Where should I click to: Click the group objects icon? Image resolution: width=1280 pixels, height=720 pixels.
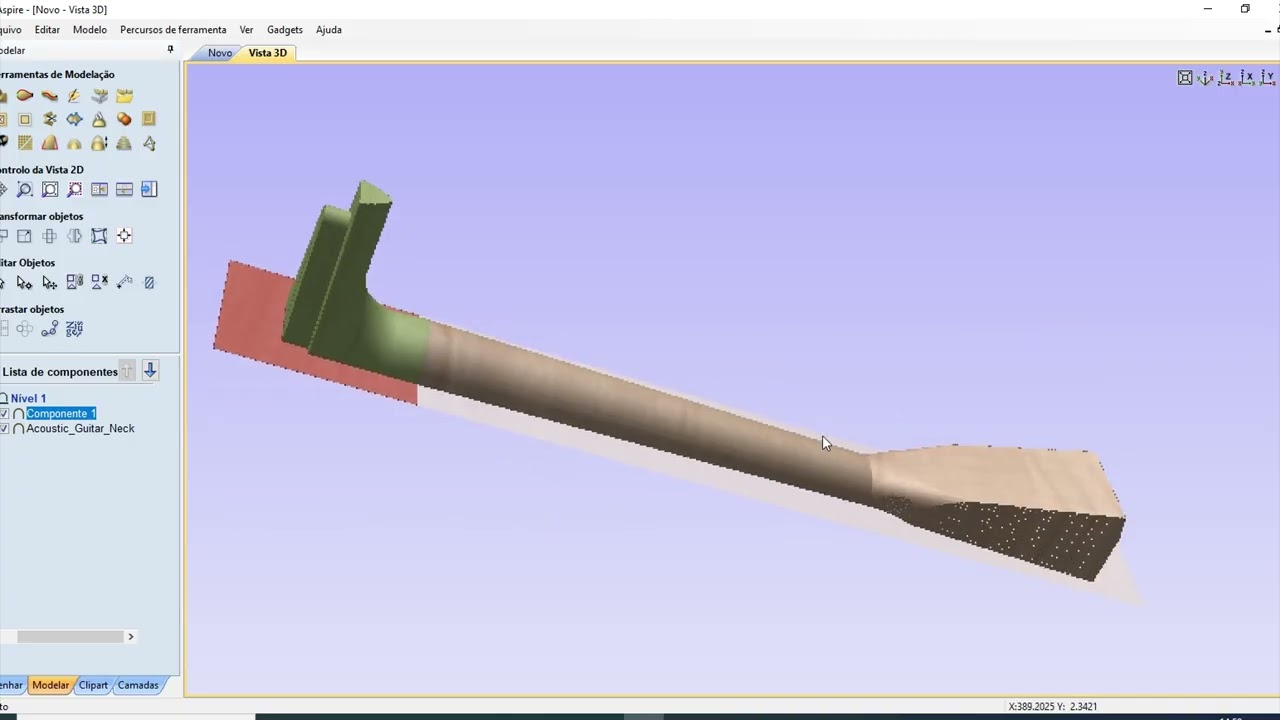coord(74,282)
